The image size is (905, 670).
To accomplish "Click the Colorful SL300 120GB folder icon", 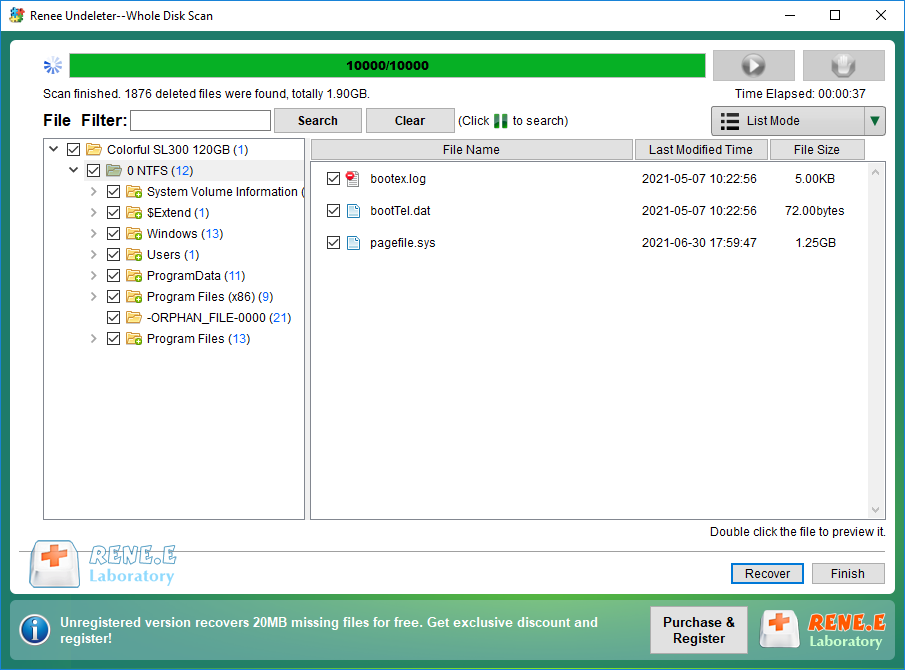I will click(94, 149).
